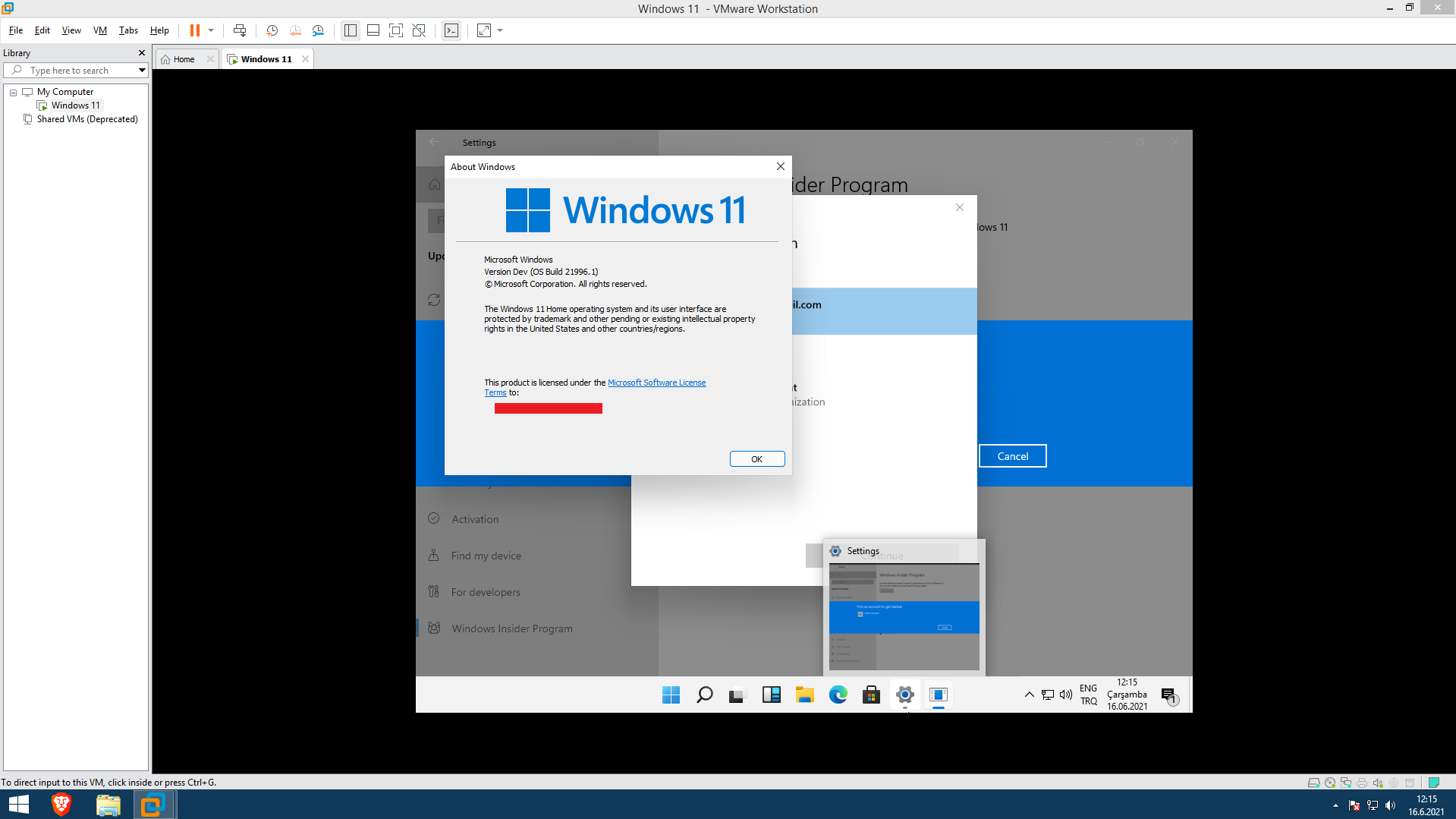This screenshot has width=1456, height=819.
Task: Click the VMware sound card status icon
Action: pos(1377,783)
